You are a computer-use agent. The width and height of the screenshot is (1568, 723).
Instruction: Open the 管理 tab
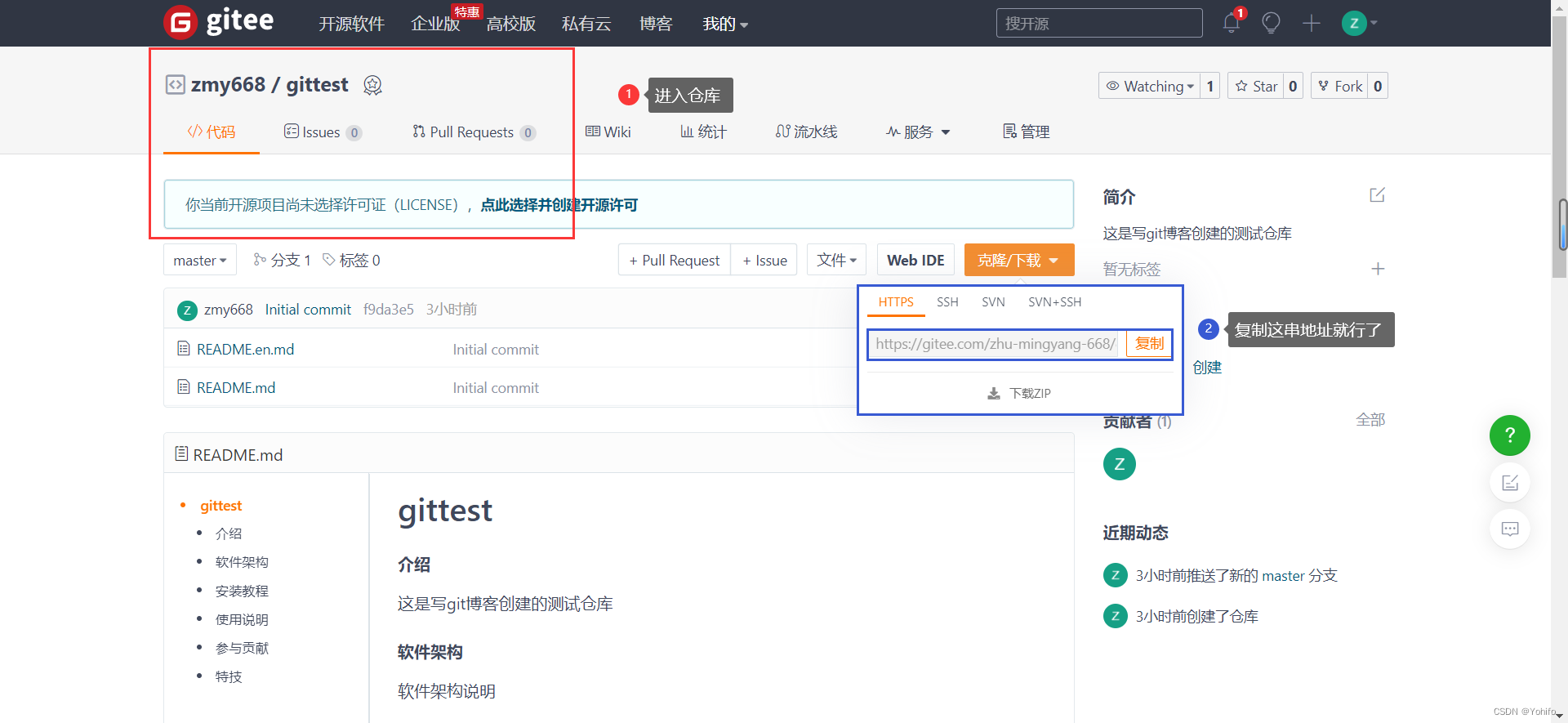pos(1026,132)
